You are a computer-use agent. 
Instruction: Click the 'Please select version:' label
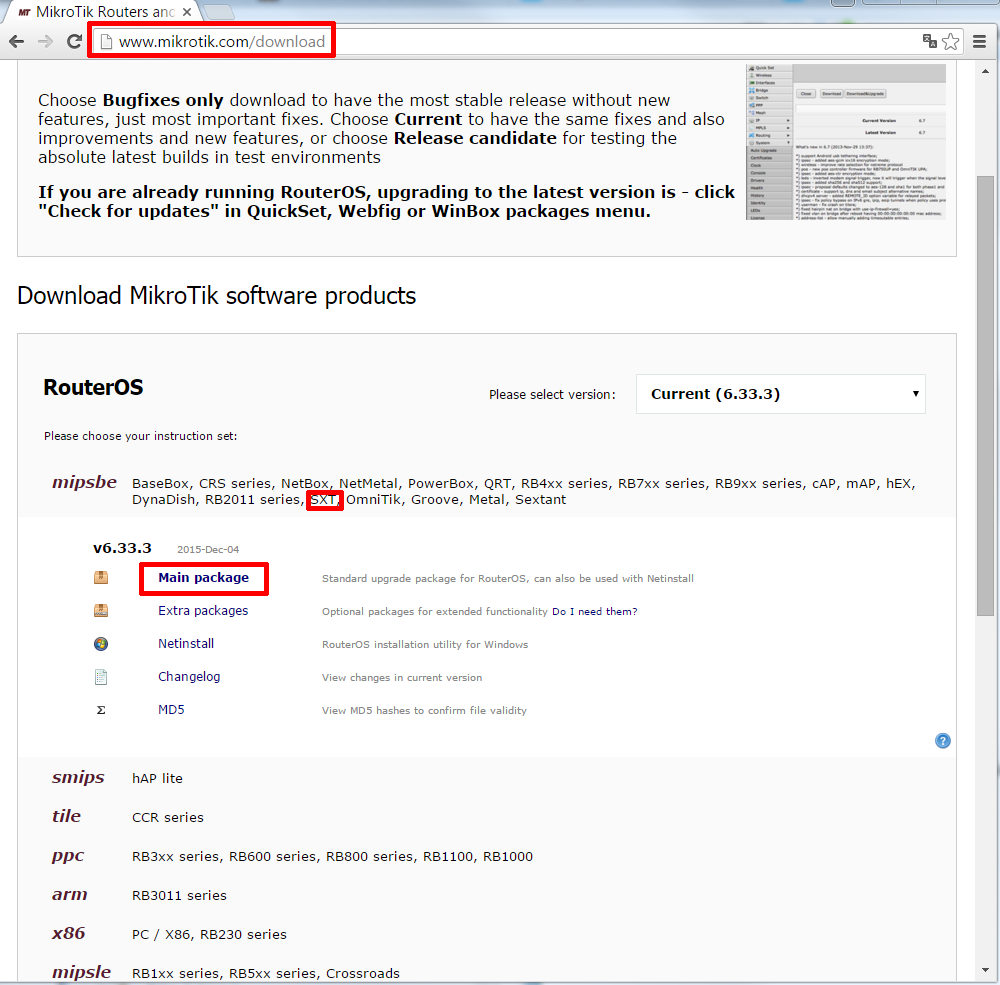click(x=552, y=395)
